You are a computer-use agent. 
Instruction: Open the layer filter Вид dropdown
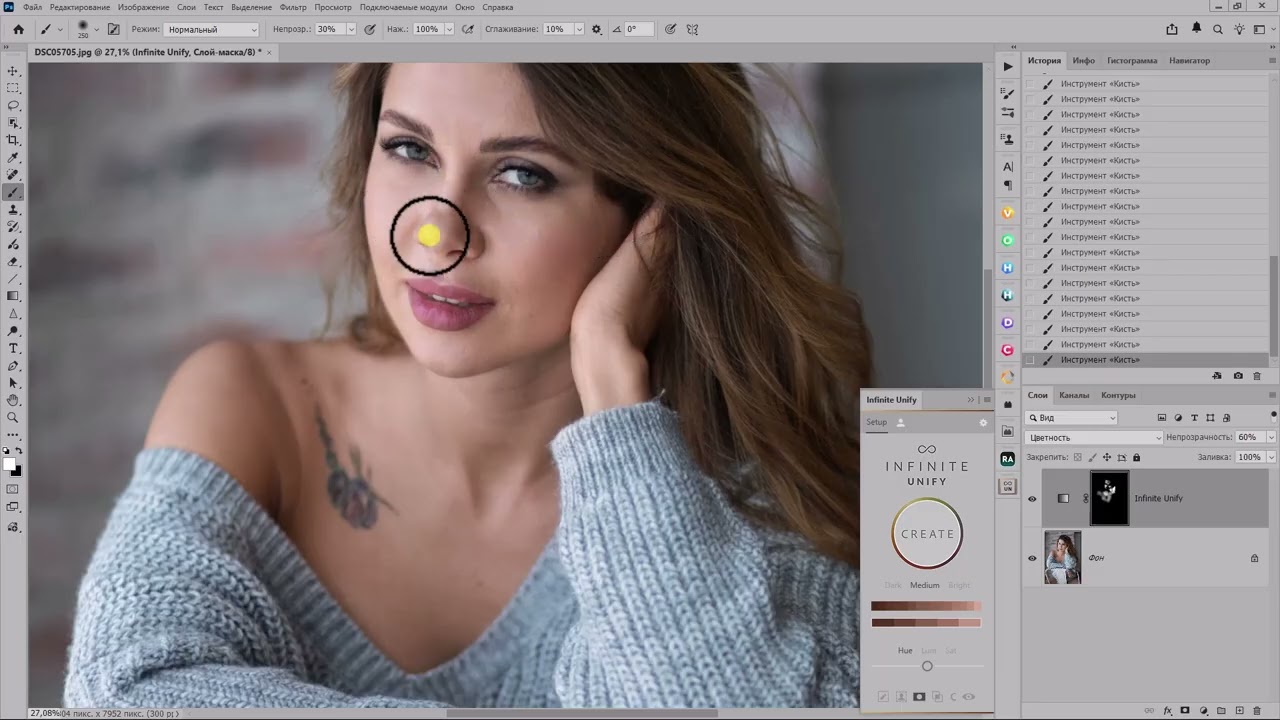1072,417
